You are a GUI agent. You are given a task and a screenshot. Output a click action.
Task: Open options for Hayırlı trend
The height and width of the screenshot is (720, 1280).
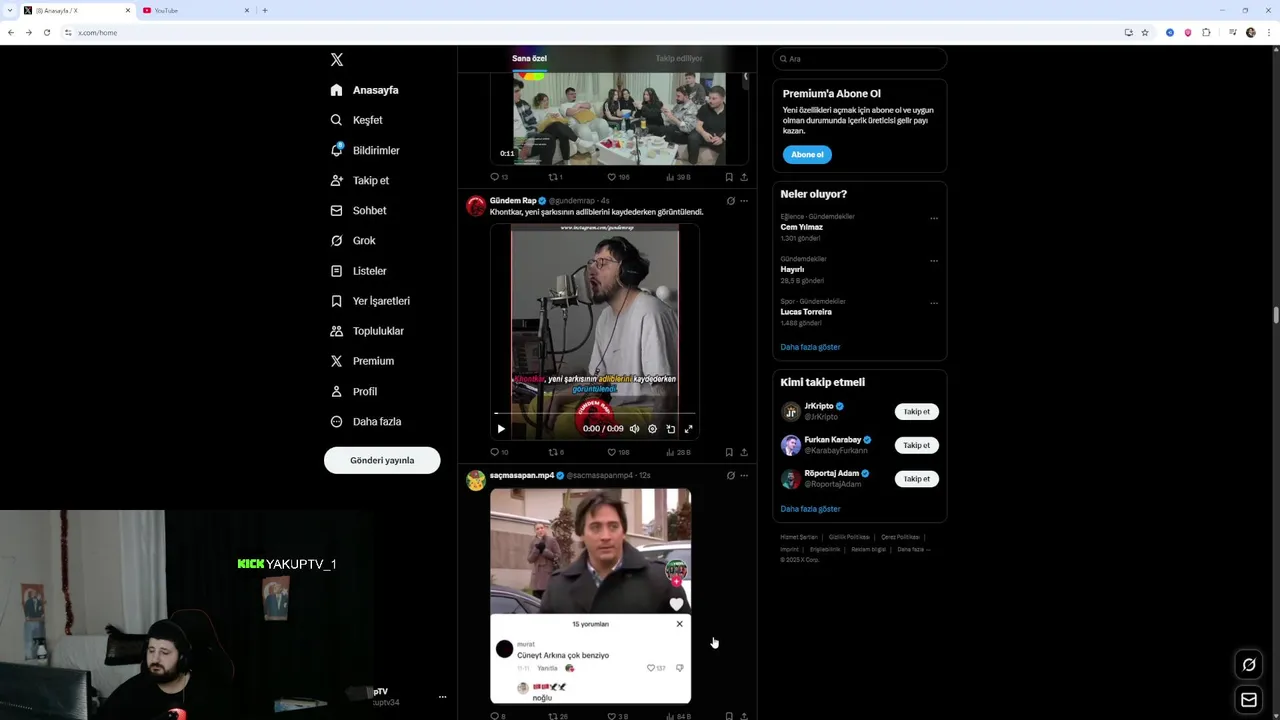[x=934, y=261]
